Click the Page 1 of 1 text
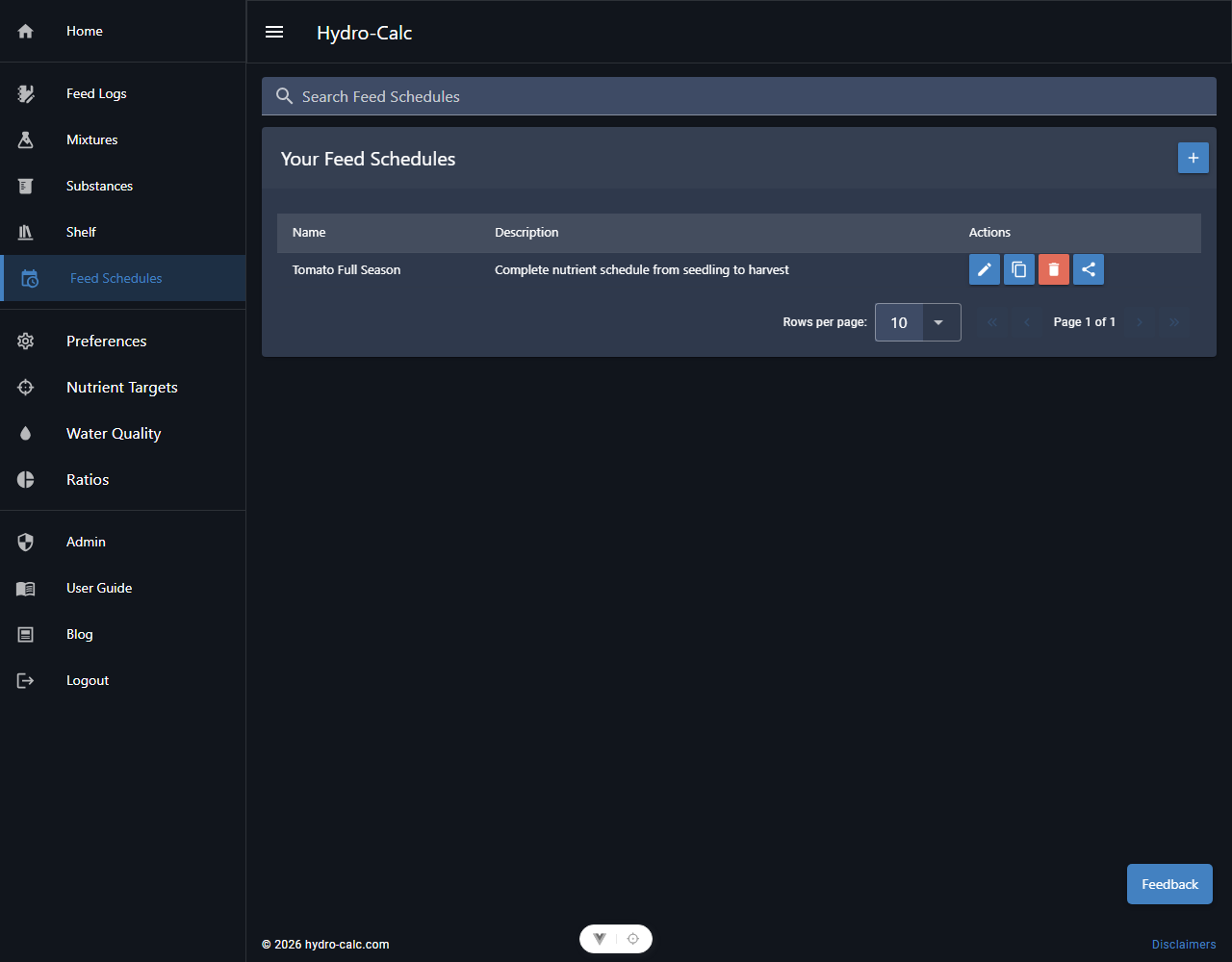This screenshot has height=962, width=1232. [x=1085, y=322]
